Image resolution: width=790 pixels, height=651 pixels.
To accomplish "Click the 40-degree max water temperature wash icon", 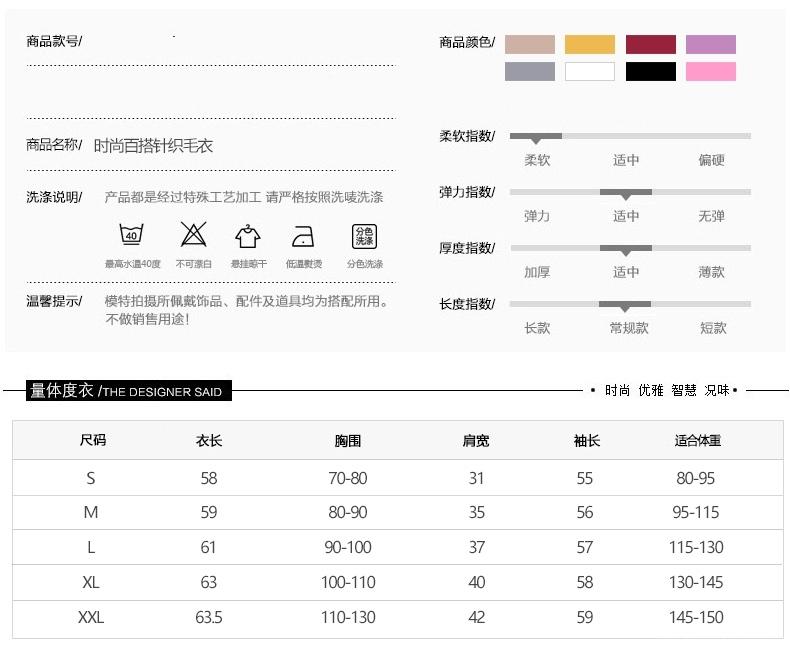I will 132,236.
